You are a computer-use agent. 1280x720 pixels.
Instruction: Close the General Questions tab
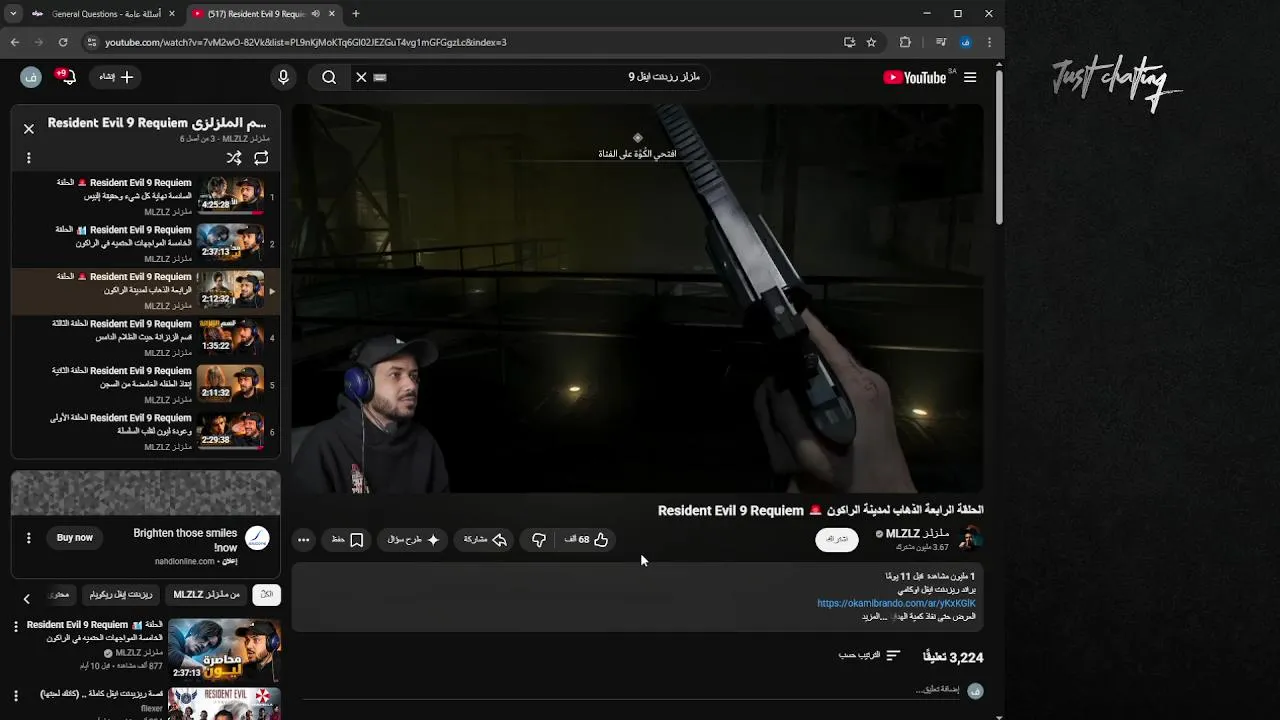pos(172,14)
